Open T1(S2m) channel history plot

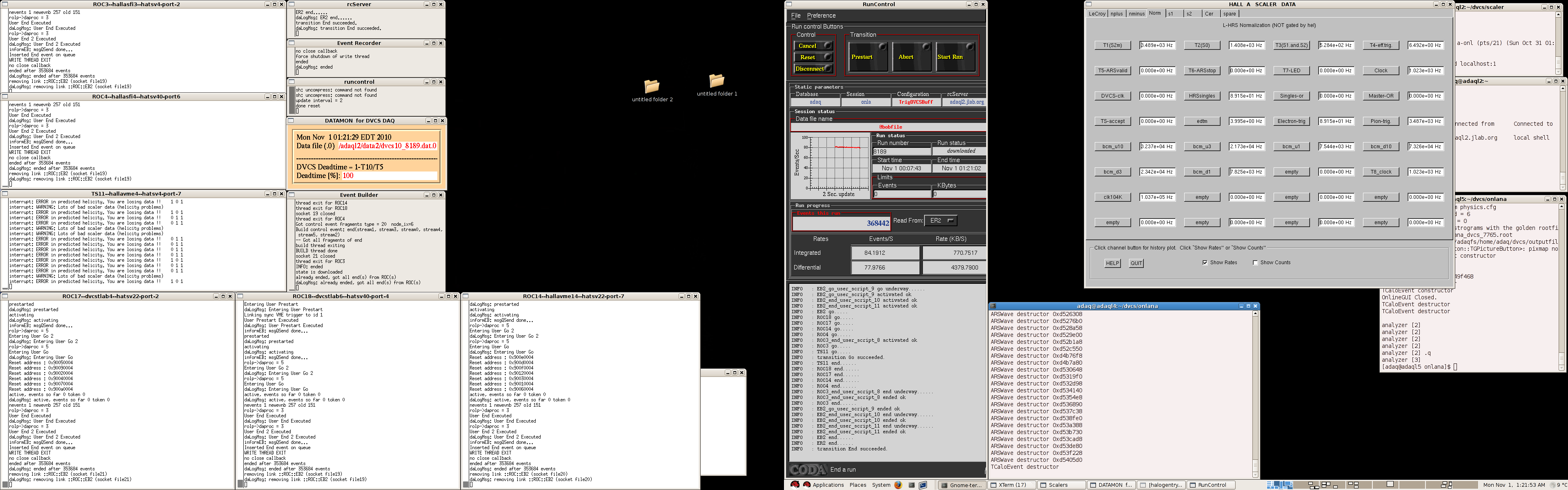(1113, 45)
